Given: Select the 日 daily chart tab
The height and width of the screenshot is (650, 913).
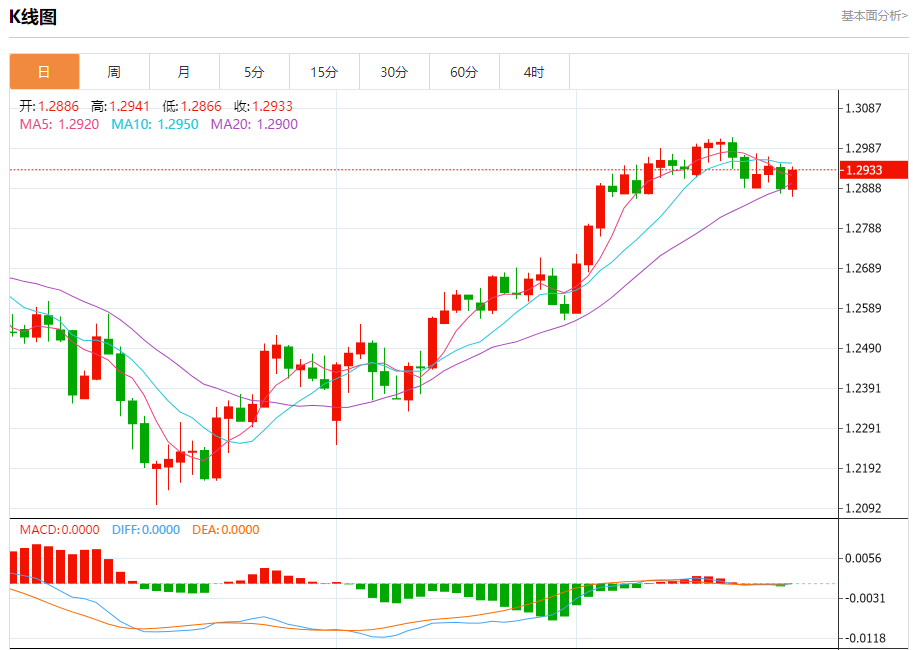Looking at the screenshot, I should (x=44, y=72).
